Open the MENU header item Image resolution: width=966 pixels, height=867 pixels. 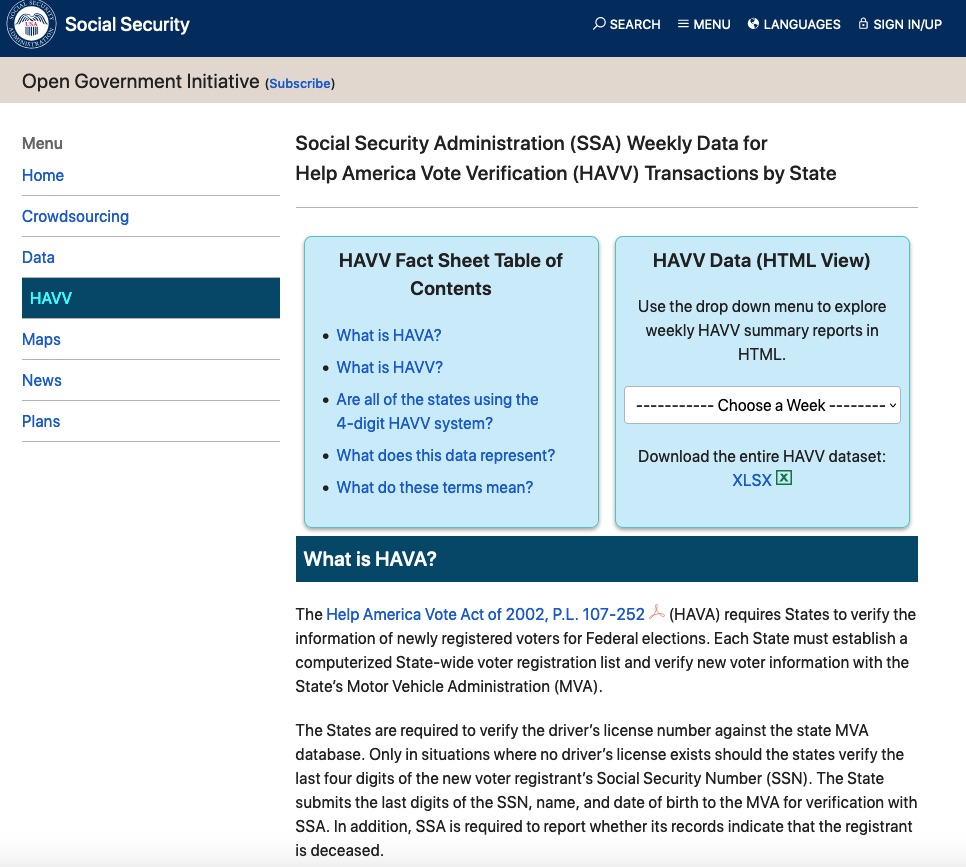click(x=704, y=24)
